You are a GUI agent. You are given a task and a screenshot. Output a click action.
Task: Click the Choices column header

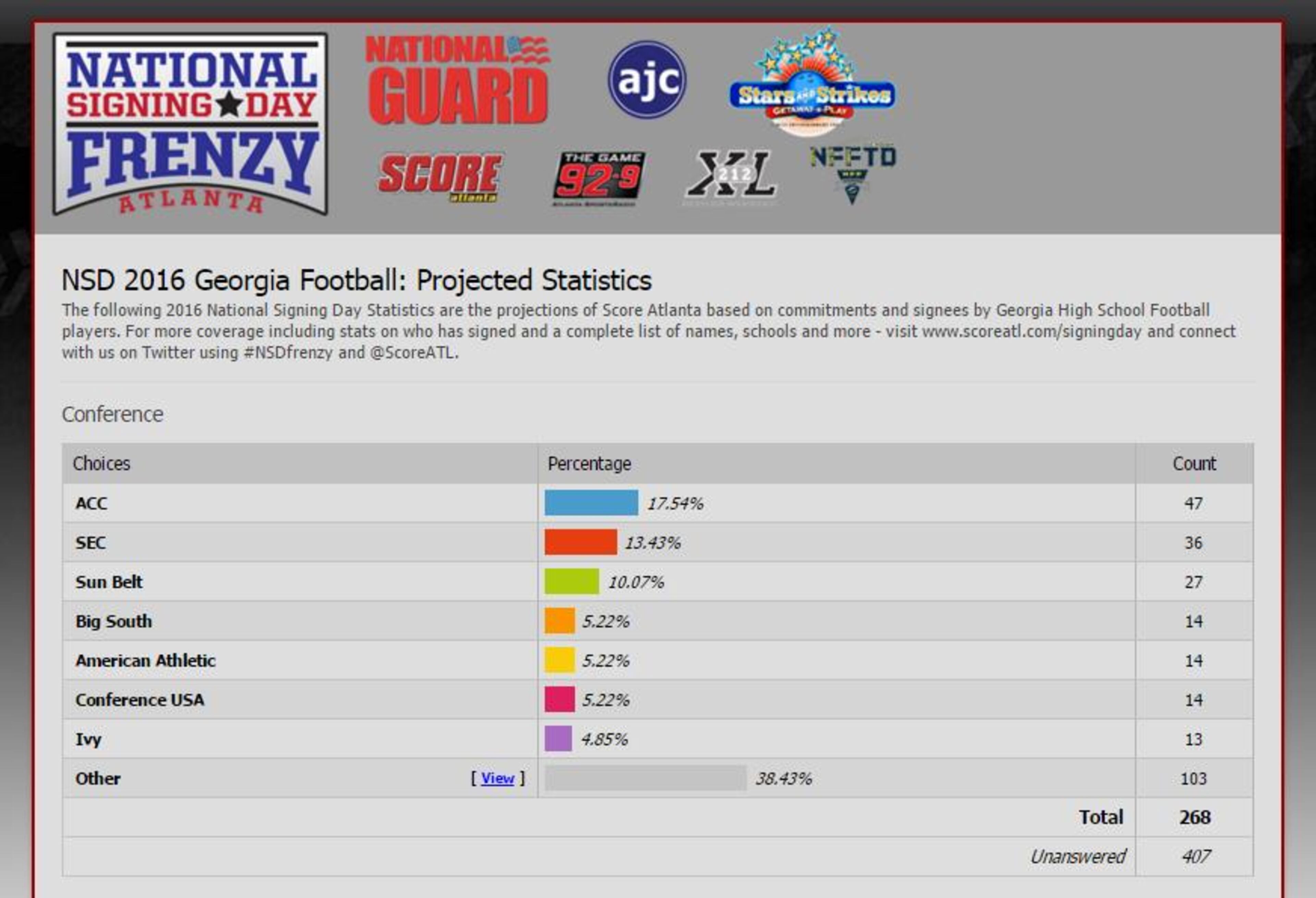click(102, 464)
